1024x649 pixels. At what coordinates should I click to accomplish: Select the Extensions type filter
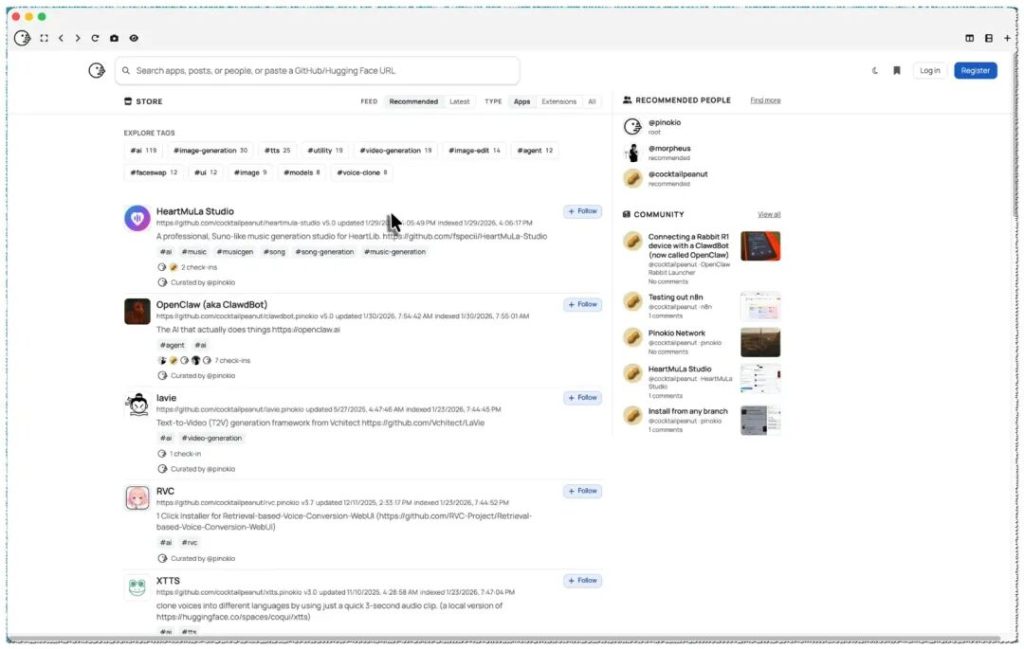pyautogui.click(x=559, y=102)
